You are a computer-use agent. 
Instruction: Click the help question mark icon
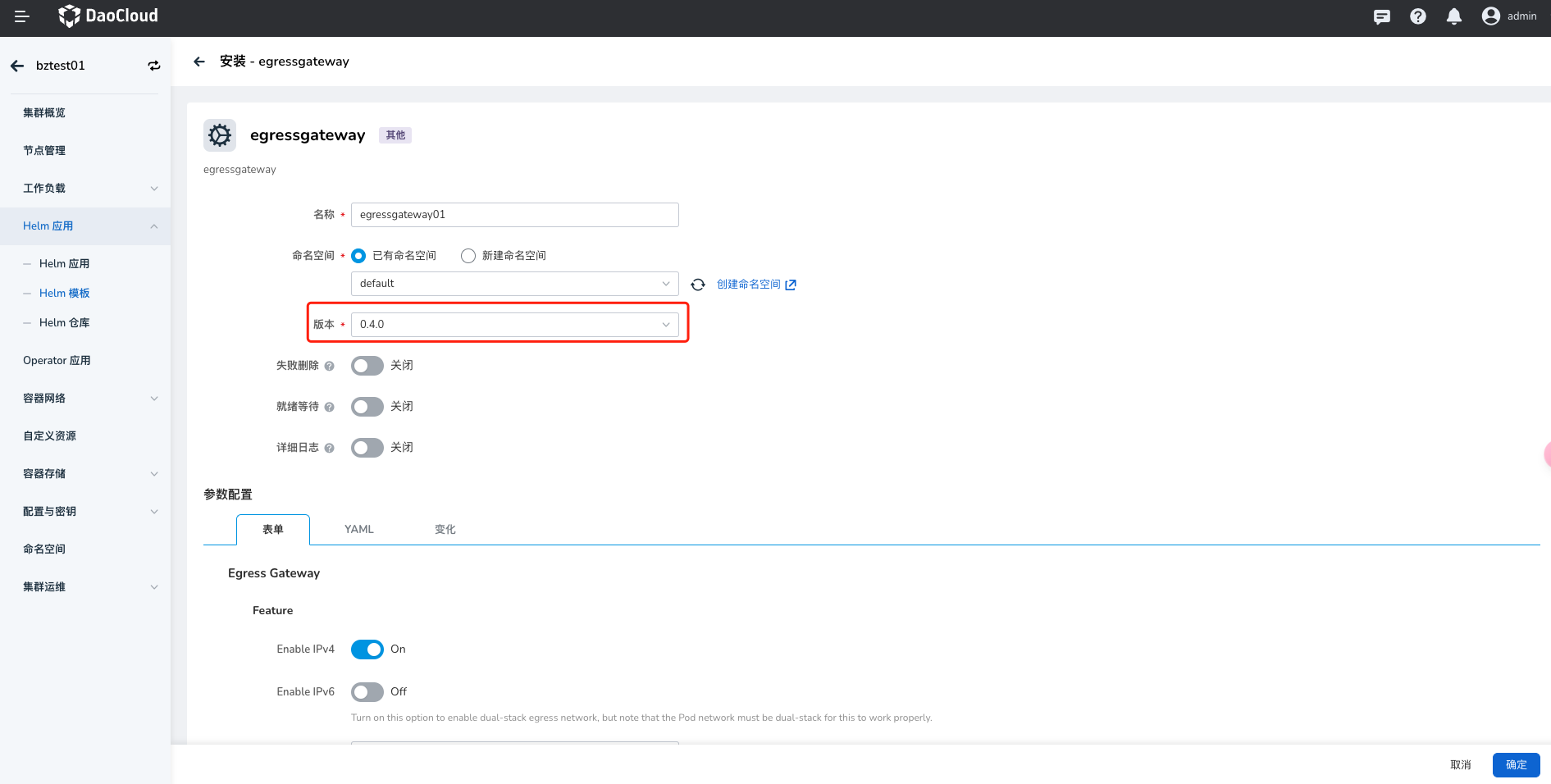(1418, 16)
